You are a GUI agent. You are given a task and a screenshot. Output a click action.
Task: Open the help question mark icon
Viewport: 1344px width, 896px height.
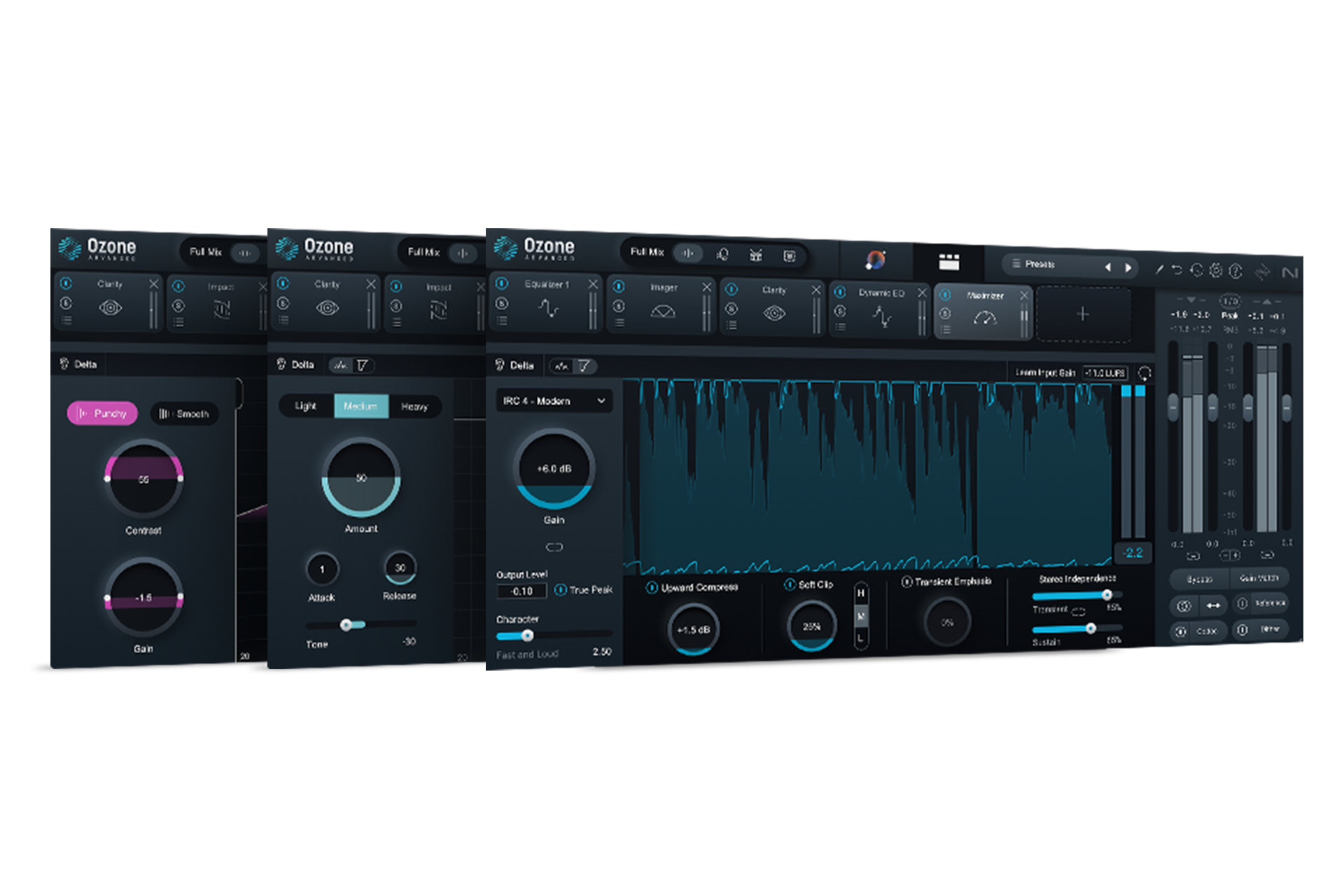pos(1235,271)
